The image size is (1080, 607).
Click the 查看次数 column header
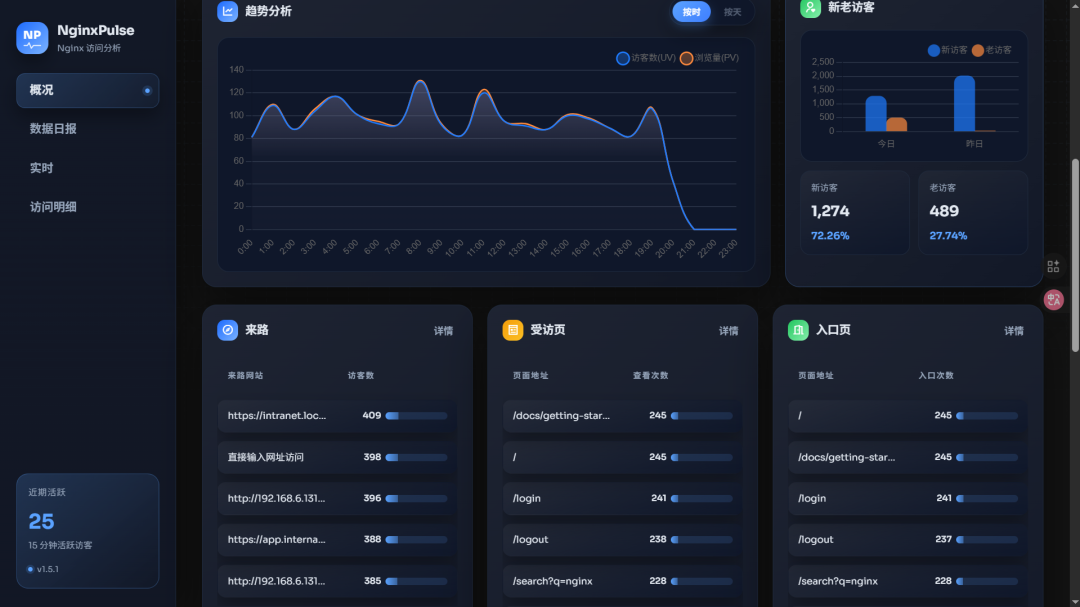[650, 375]
